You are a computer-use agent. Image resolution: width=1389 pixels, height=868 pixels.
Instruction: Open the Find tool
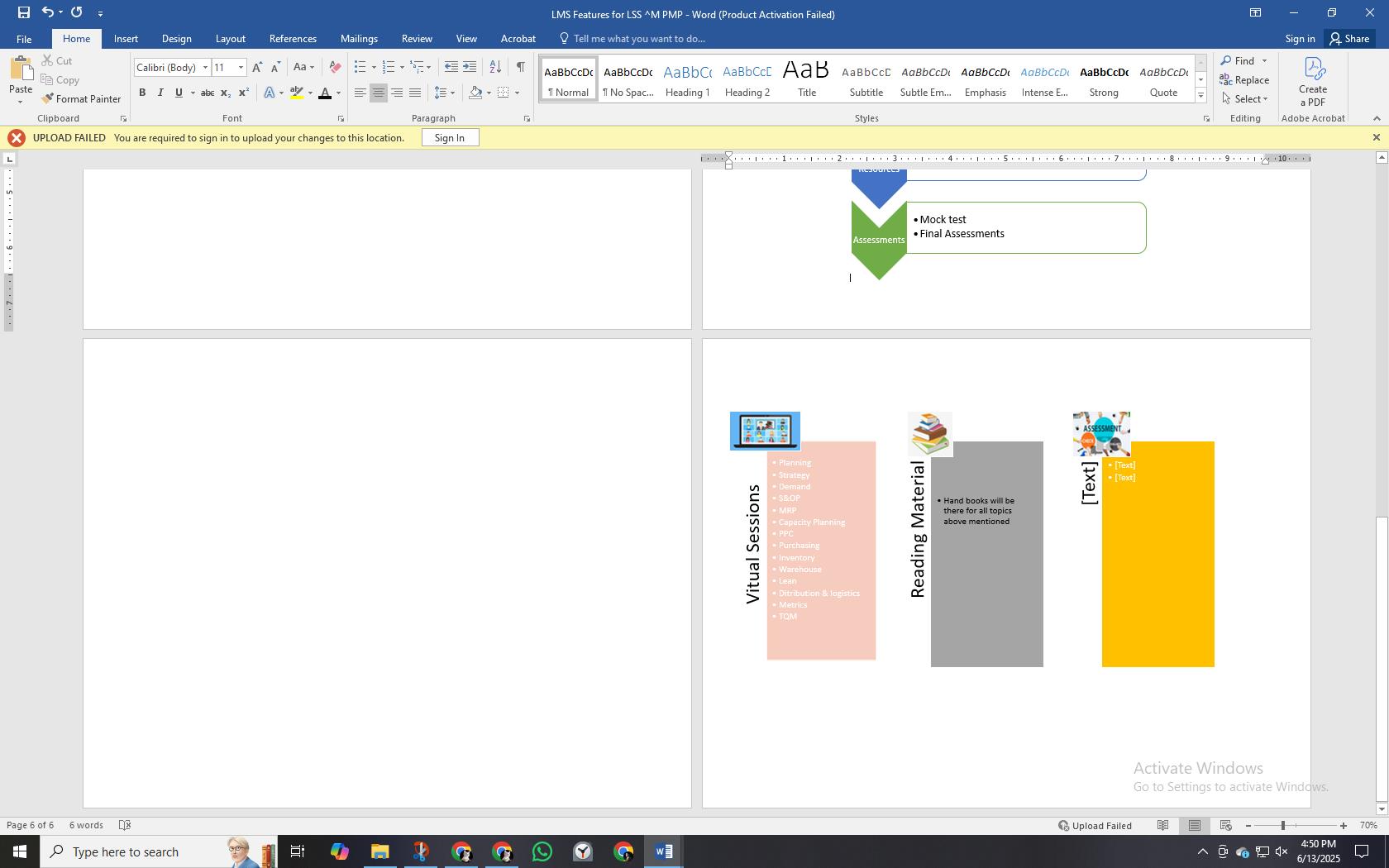(x=1238, y=60)
